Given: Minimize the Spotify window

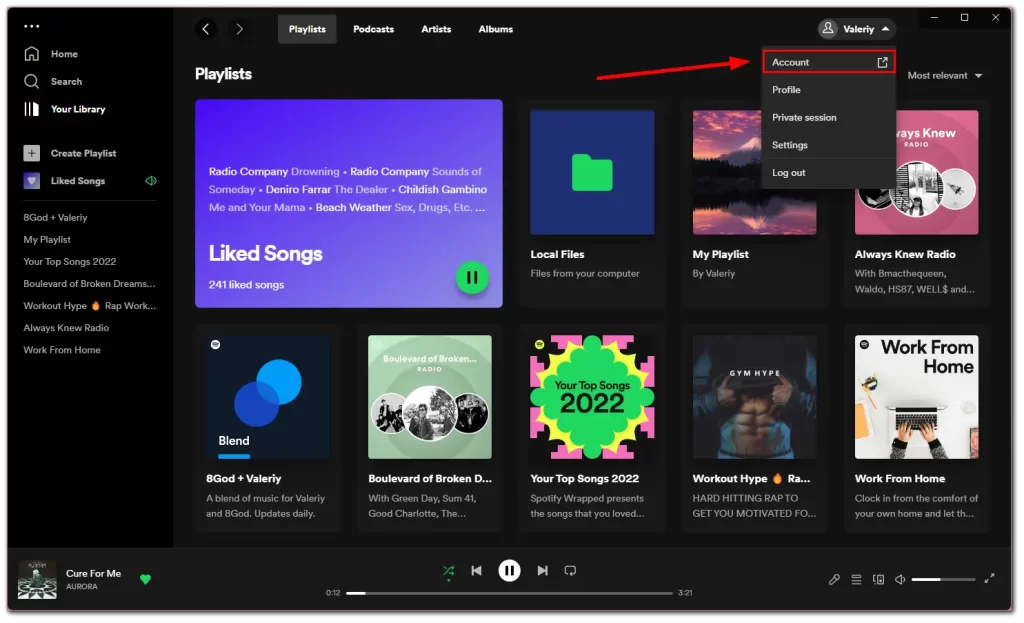Looking at the screenshot, I should (x=934, y=18).
